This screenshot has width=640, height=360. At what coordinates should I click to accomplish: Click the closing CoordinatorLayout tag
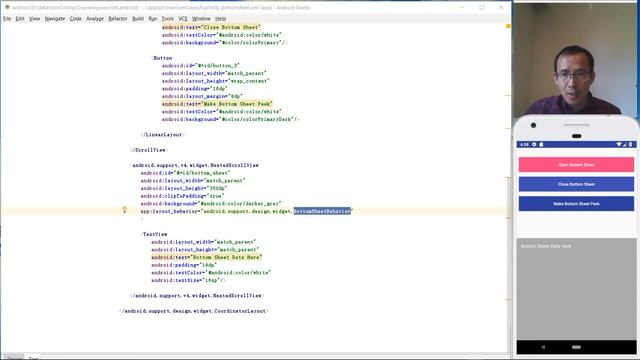(x=194, y=311)
